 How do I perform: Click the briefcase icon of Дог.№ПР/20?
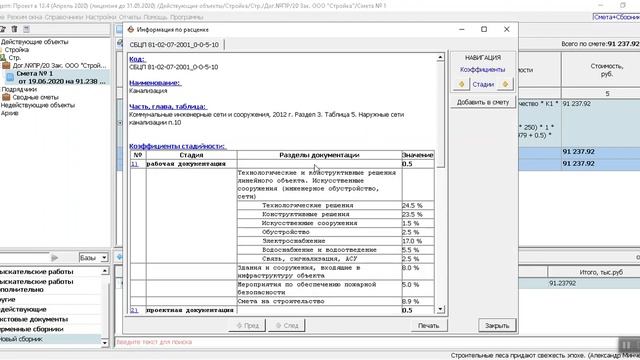point(6,65)
